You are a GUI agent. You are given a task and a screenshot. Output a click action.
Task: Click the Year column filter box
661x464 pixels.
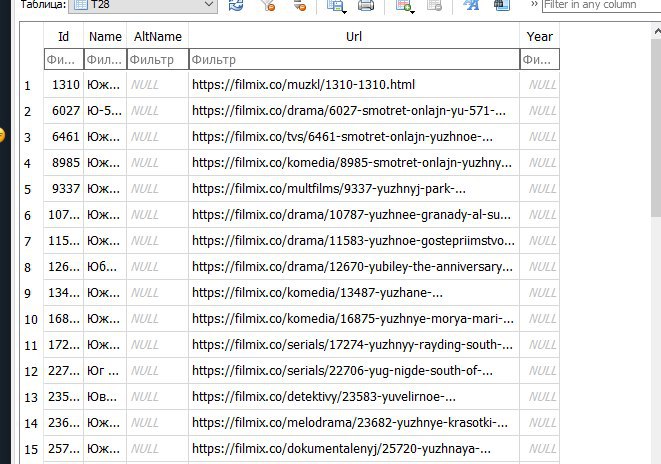(540, 59)
